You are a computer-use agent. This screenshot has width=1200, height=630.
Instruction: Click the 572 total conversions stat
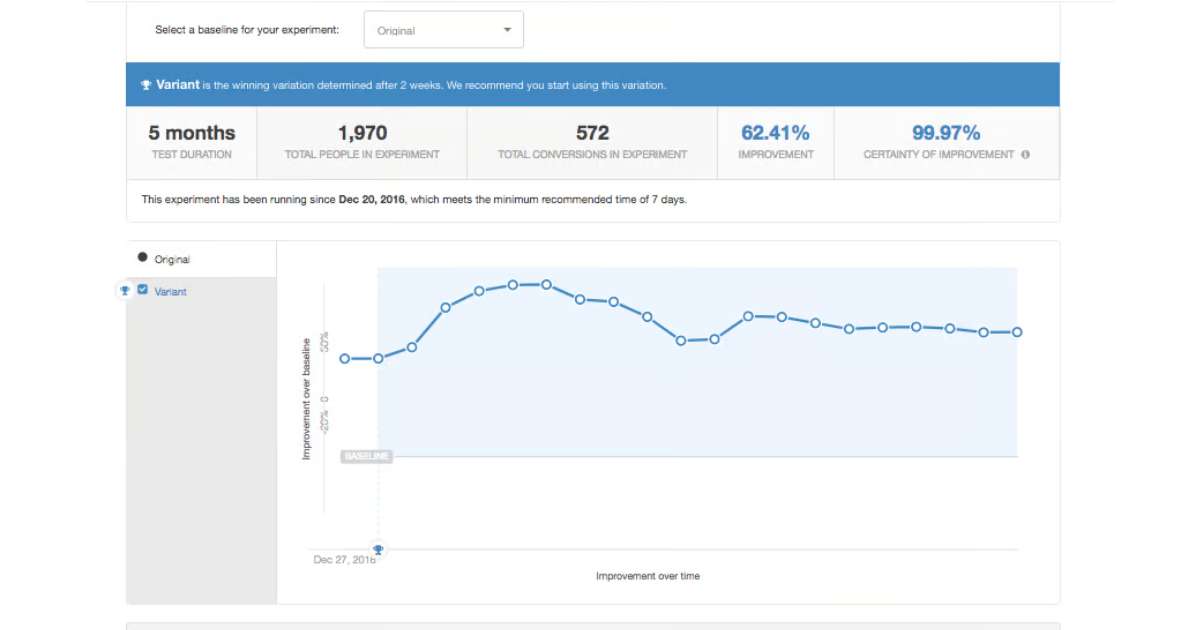click(592, 133)
